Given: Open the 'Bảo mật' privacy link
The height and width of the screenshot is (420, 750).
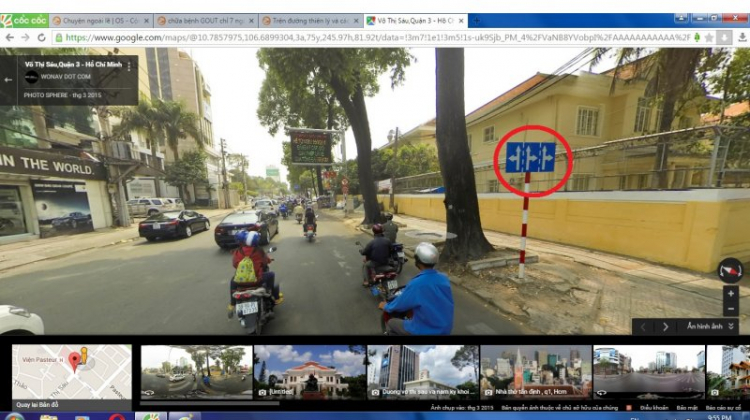Looking at the screenshot, I should click(687, 408).
